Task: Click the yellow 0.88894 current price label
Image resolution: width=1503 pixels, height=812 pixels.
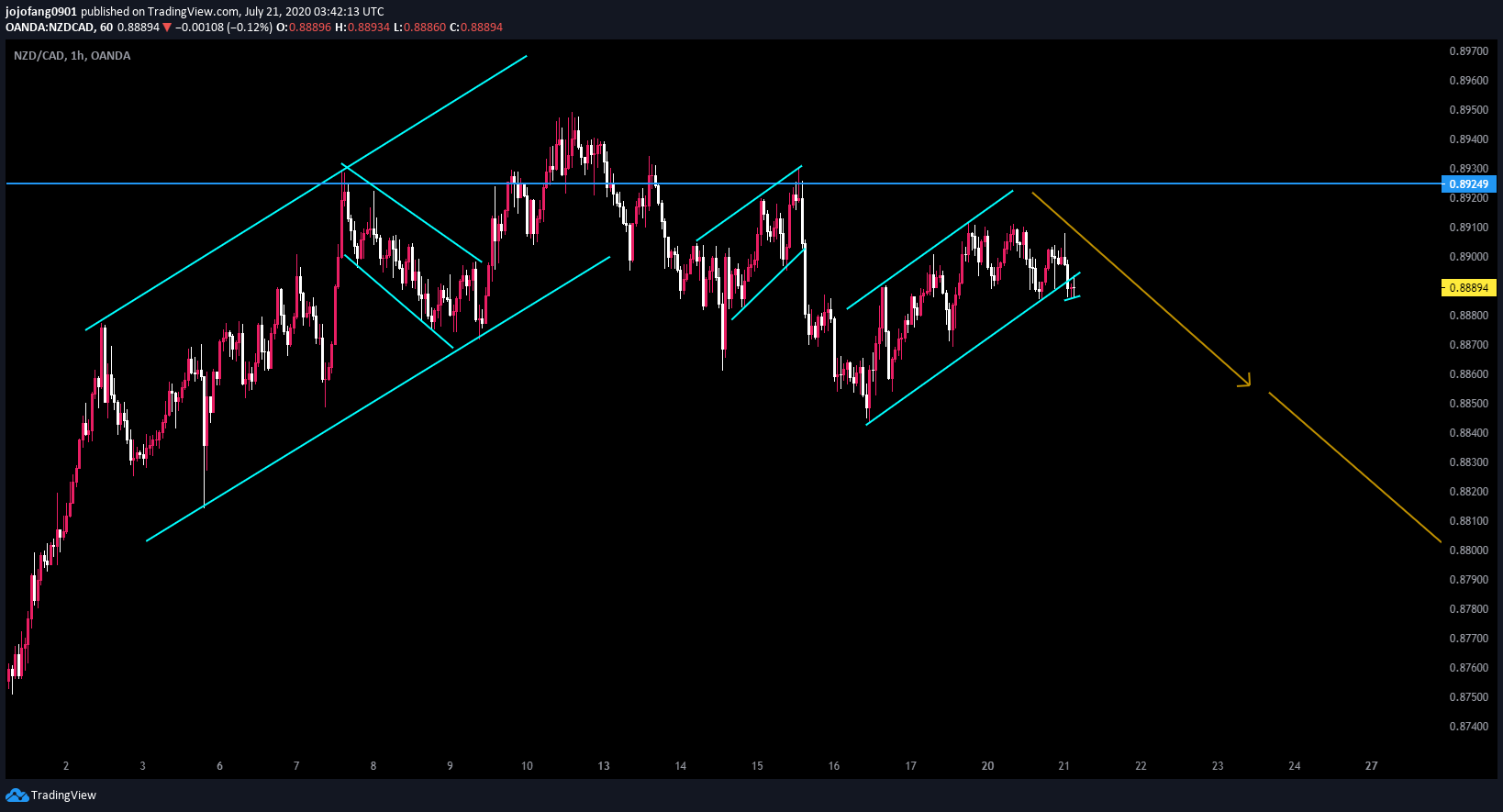Action: pos(1468,288)
